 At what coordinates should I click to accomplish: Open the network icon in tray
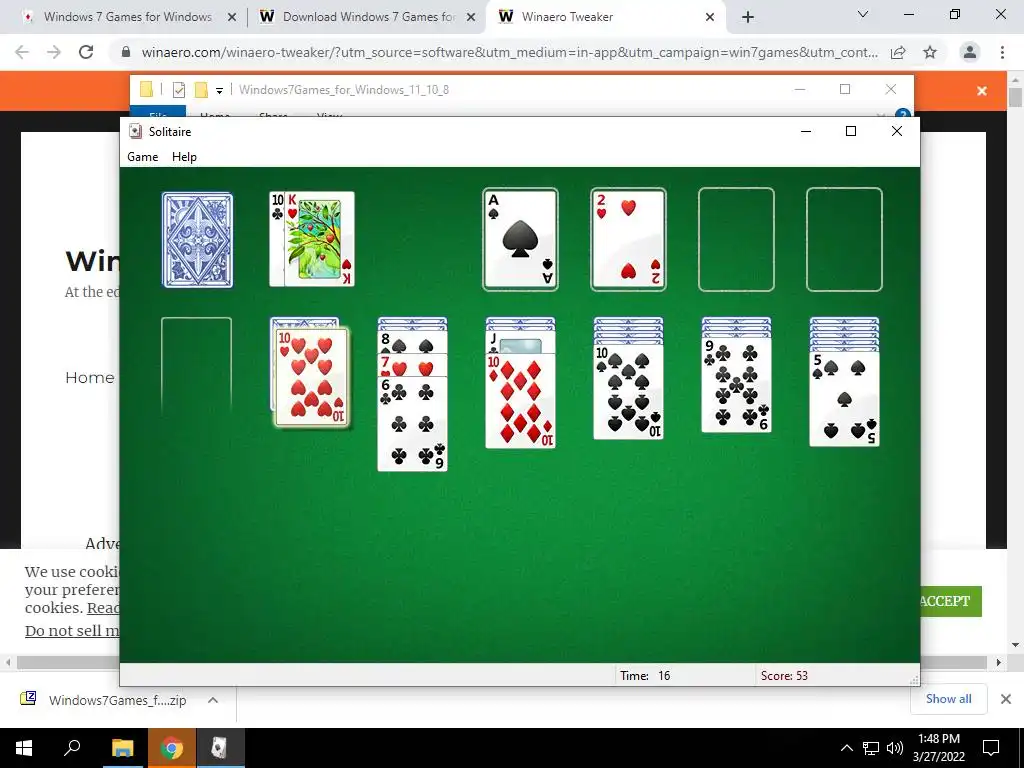871,748
